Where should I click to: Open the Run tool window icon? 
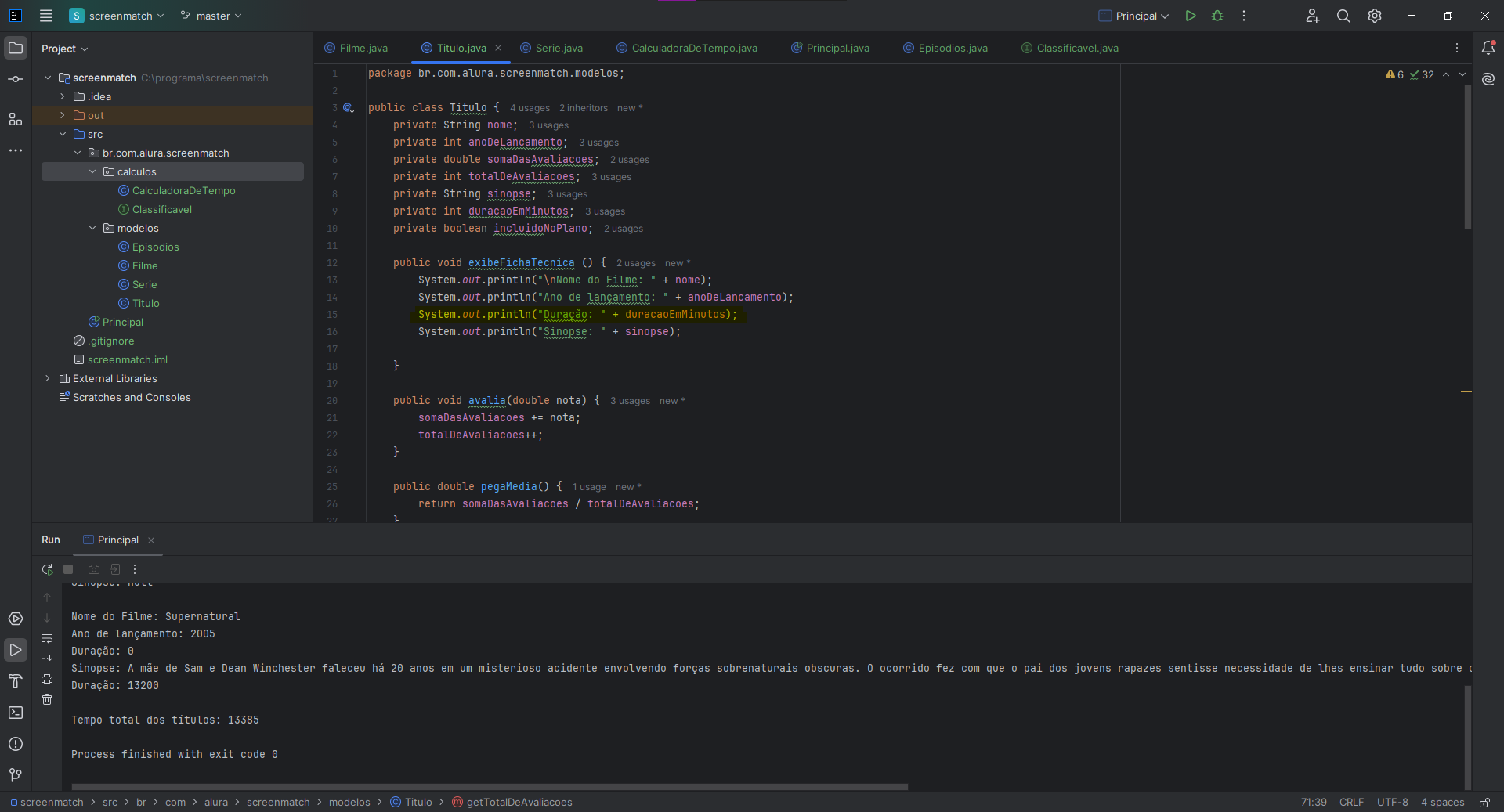pos(16,650)
